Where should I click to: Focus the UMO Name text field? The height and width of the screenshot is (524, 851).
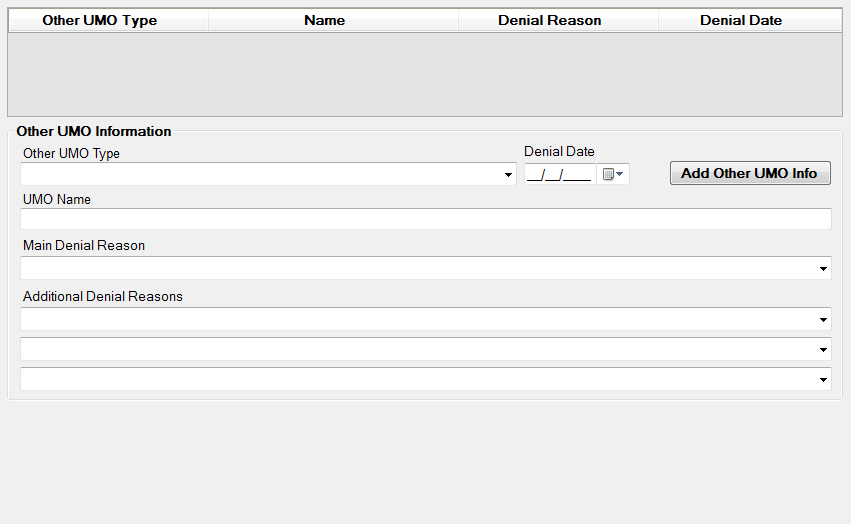click(425, 219)
